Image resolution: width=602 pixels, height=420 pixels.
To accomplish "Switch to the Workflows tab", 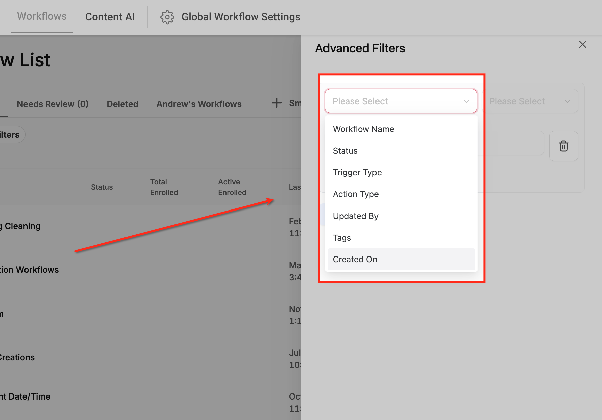I will (x=41, y=17).
